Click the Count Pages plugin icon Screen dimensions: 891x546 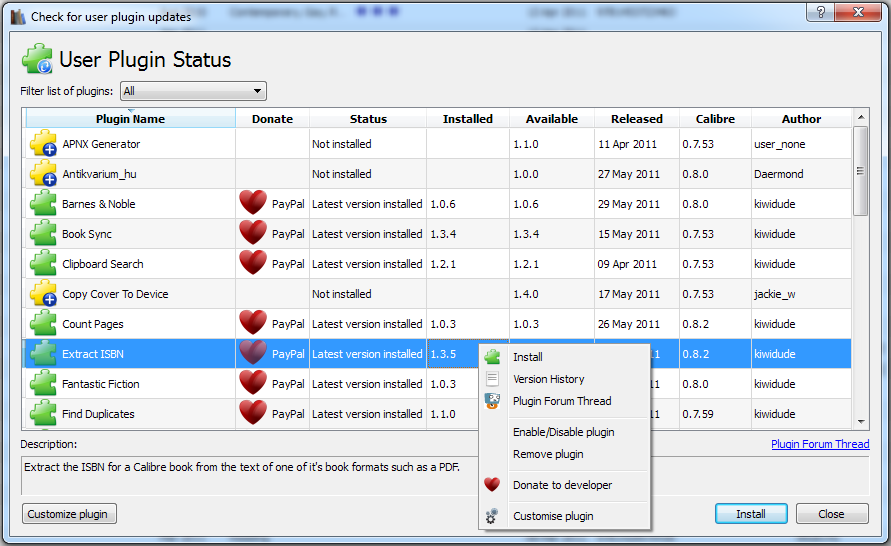coord(43,324)
